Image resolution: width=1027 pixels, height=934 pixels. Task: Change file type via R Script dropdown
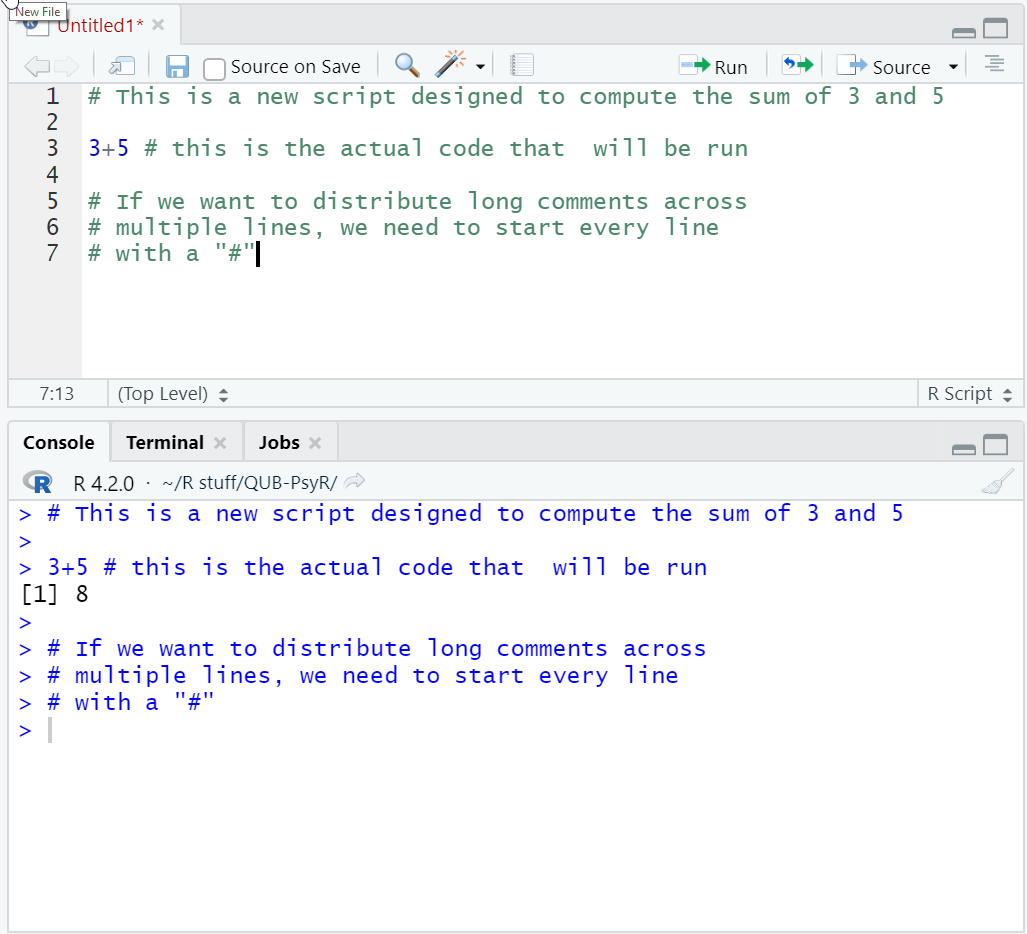click(x=970, y=394)
